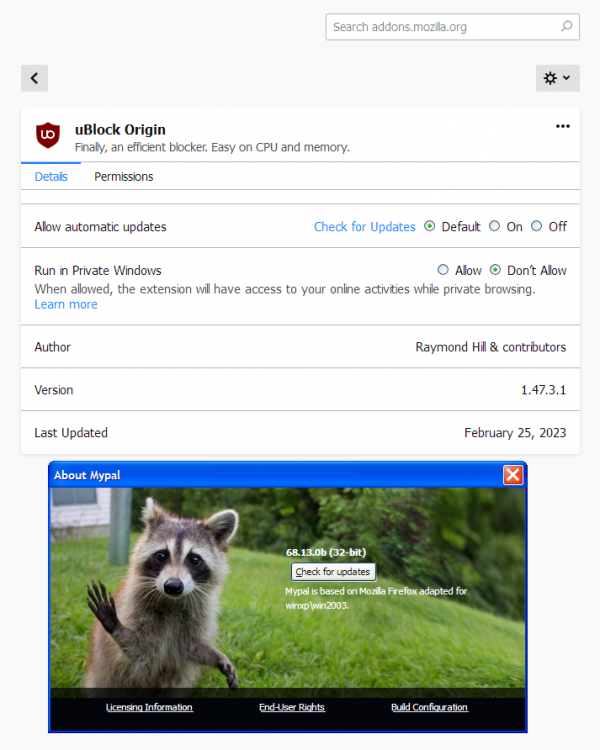Click the search magnifier icon
This screenshot has width=600, height=750.
pyautogui.click(x=566, y=27)
